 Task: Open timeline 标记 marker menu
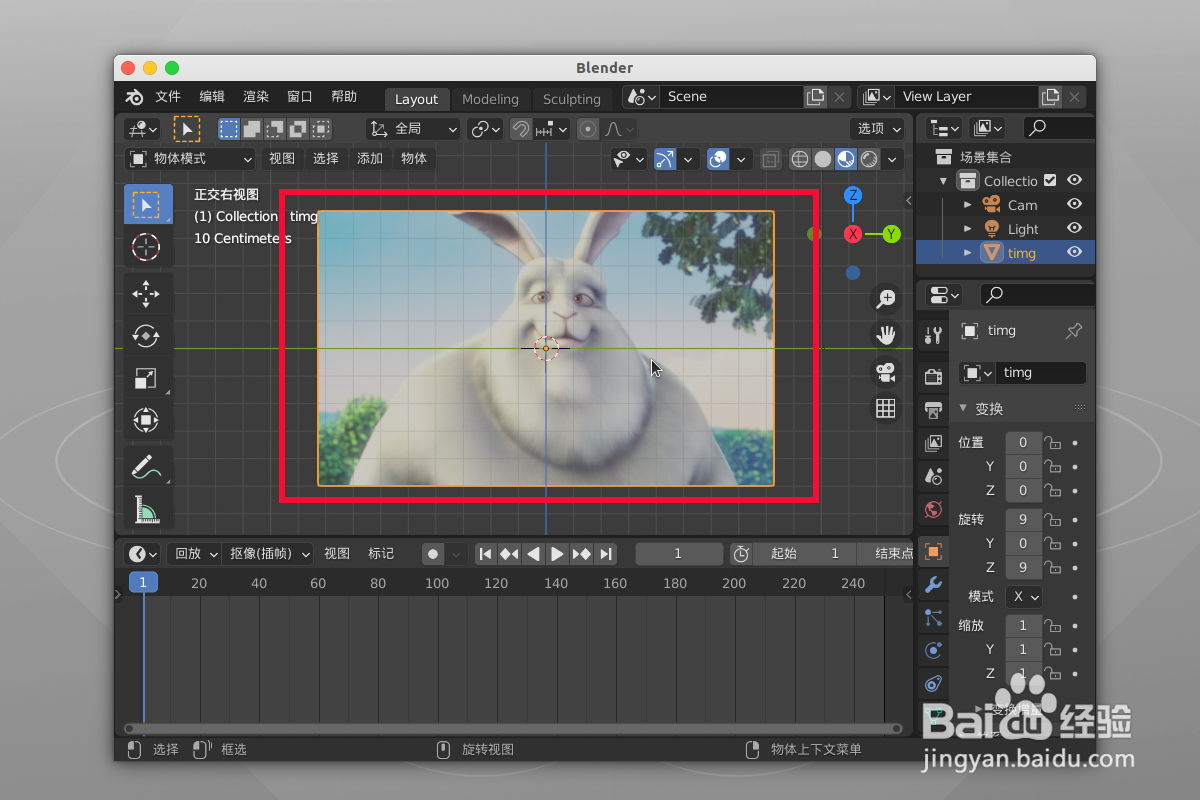381,554
